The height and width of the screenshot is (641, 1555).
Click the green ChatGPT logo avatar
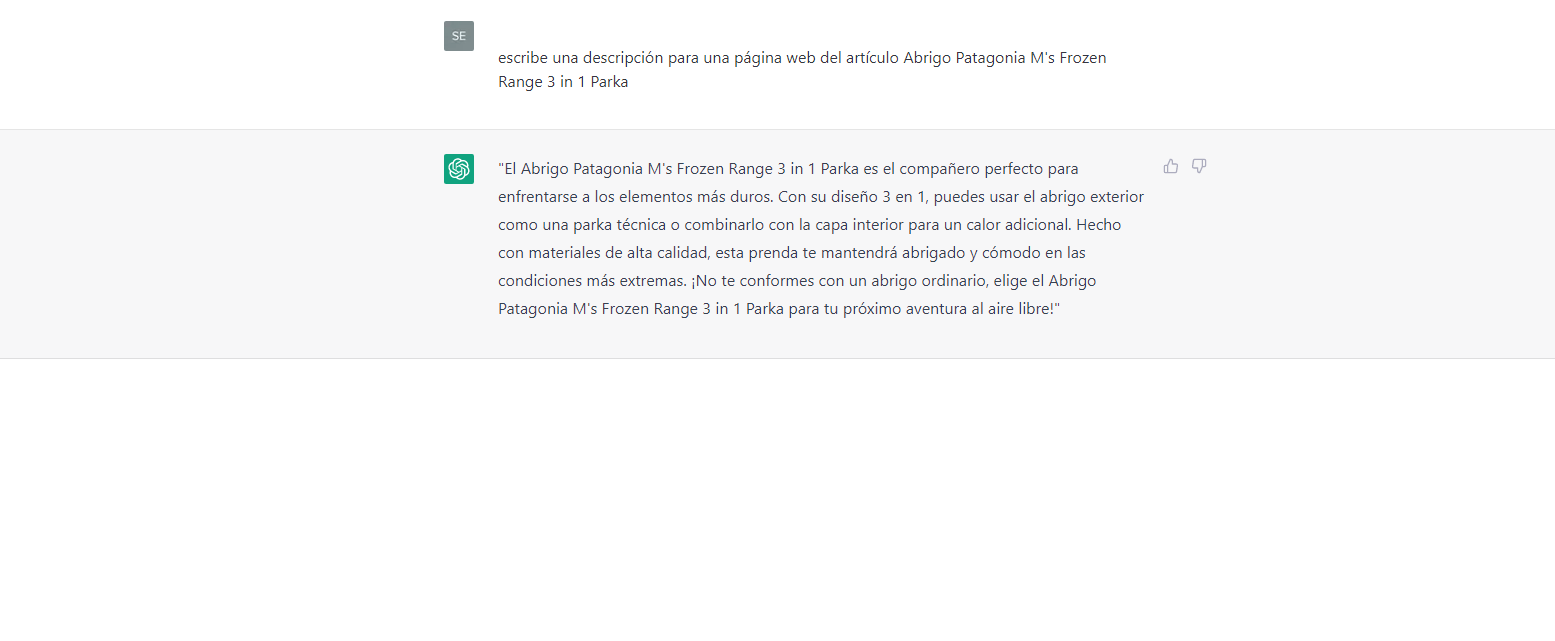click(x=459, y=169)
